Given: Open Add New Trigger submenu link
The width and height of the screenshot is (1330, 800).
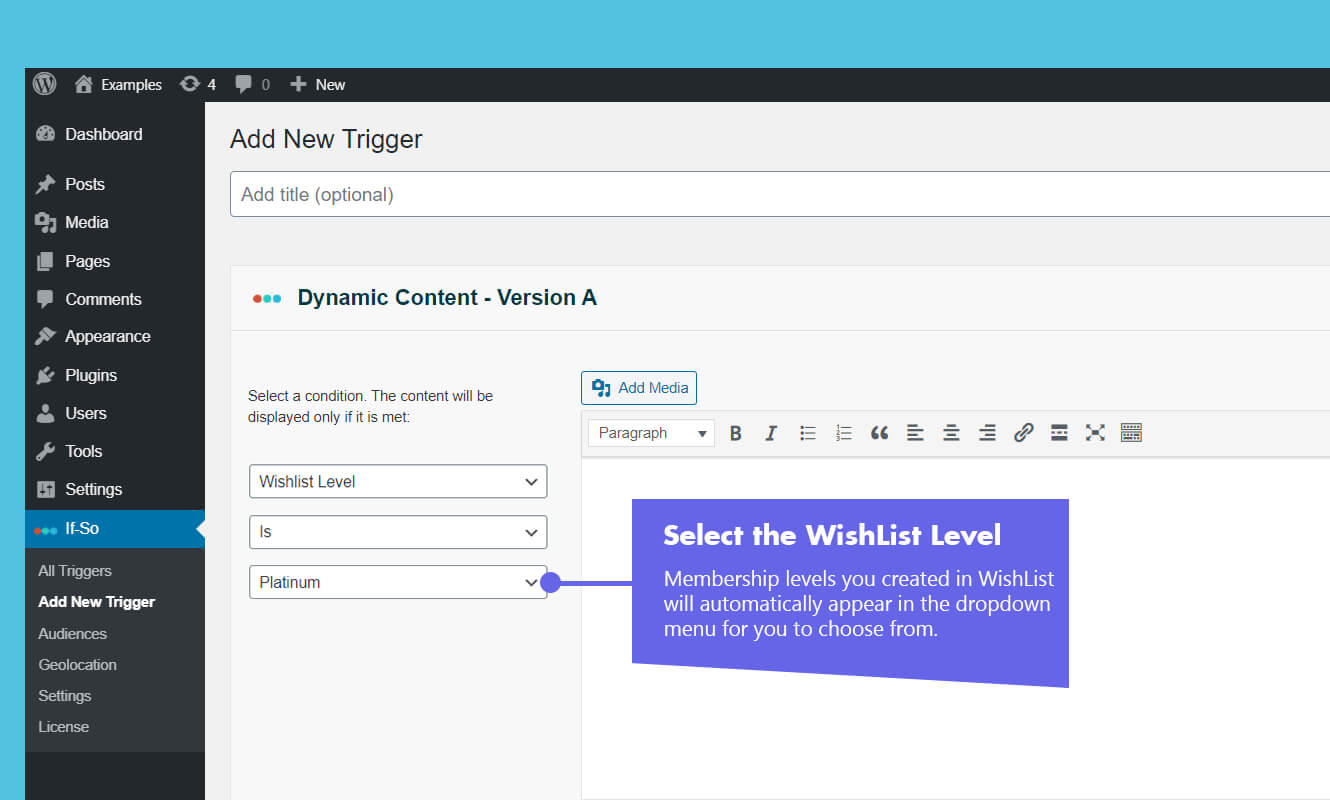Looking at the screenshot, I should click(97, 602).
